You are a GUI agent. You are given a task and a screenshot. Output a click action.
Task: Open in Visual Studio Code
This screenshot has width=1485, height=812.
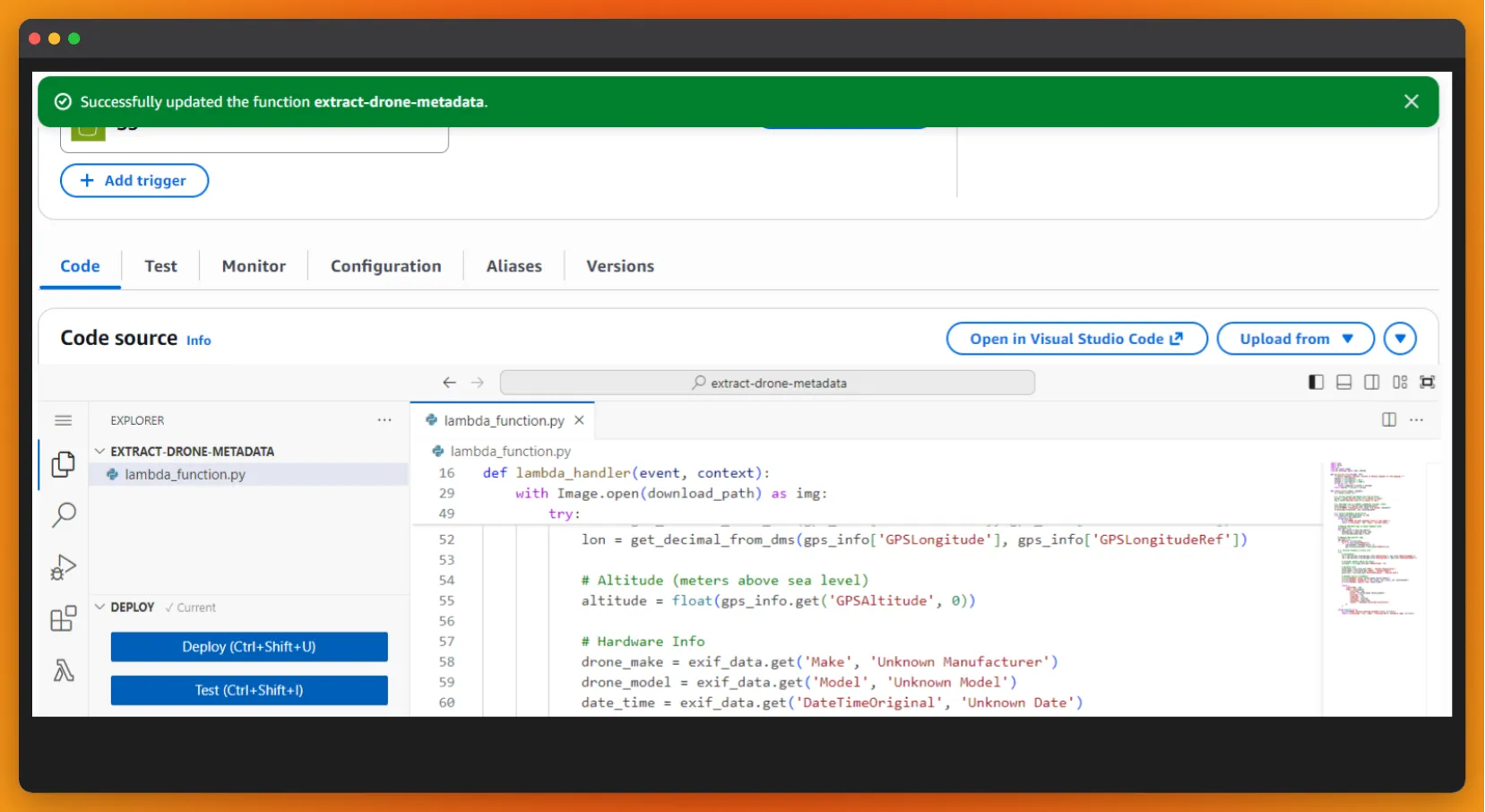coord(1075,339)
